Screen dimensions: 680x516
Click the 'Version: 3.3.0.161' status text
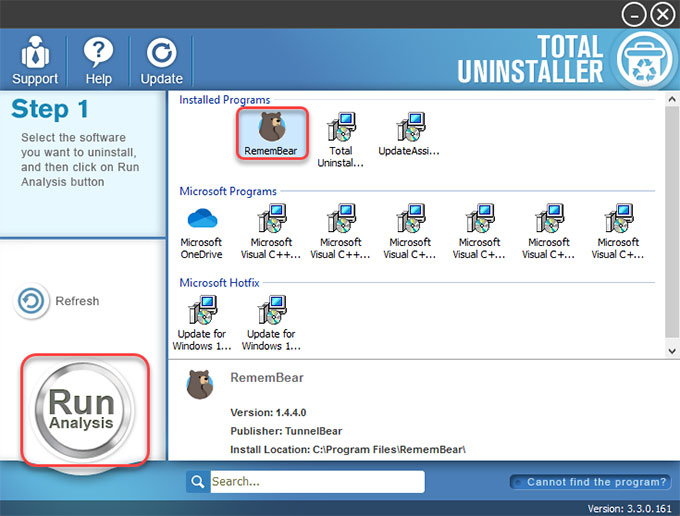click(629, 509)
